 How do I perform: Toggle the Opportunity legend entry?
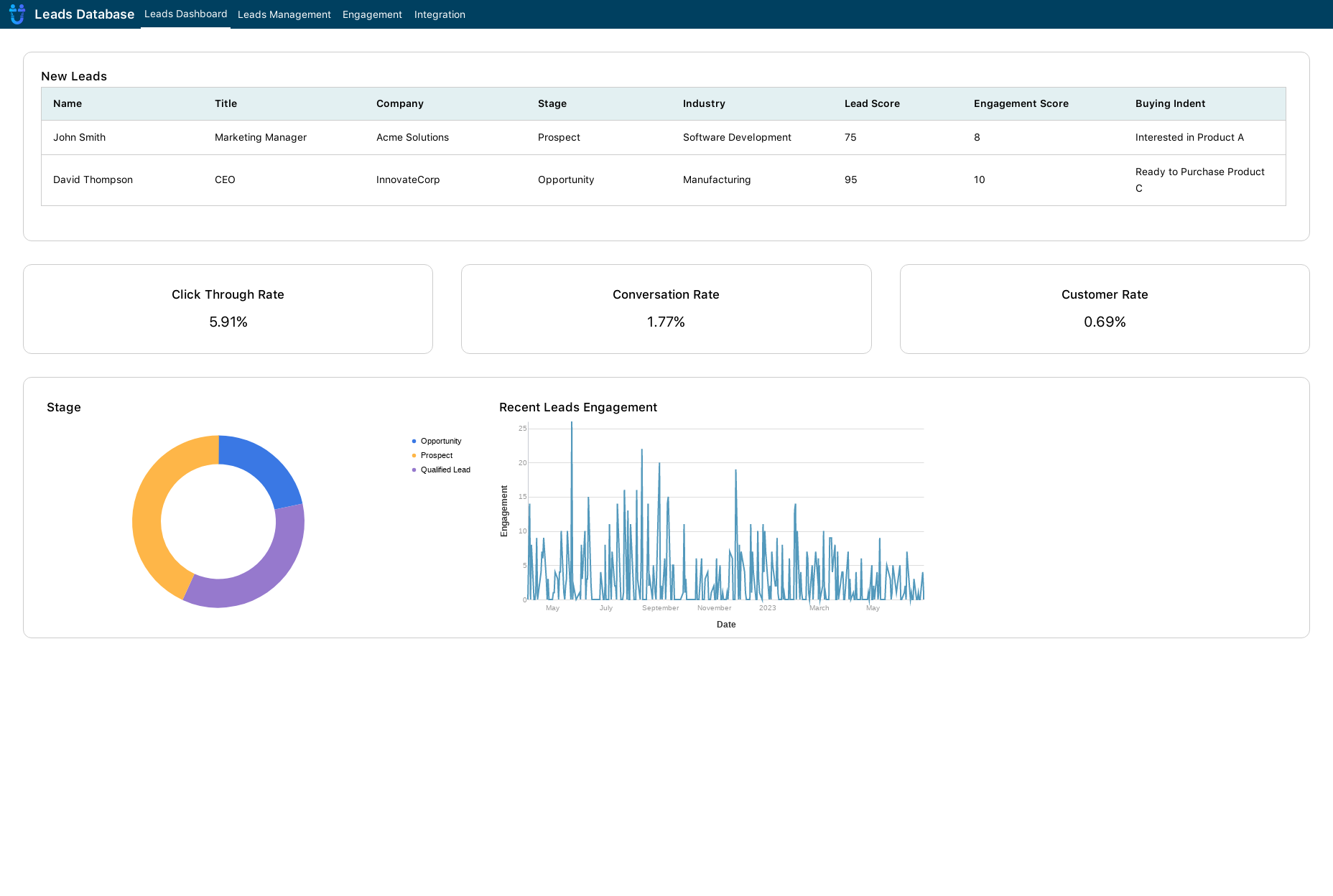(x=437, y=441)
